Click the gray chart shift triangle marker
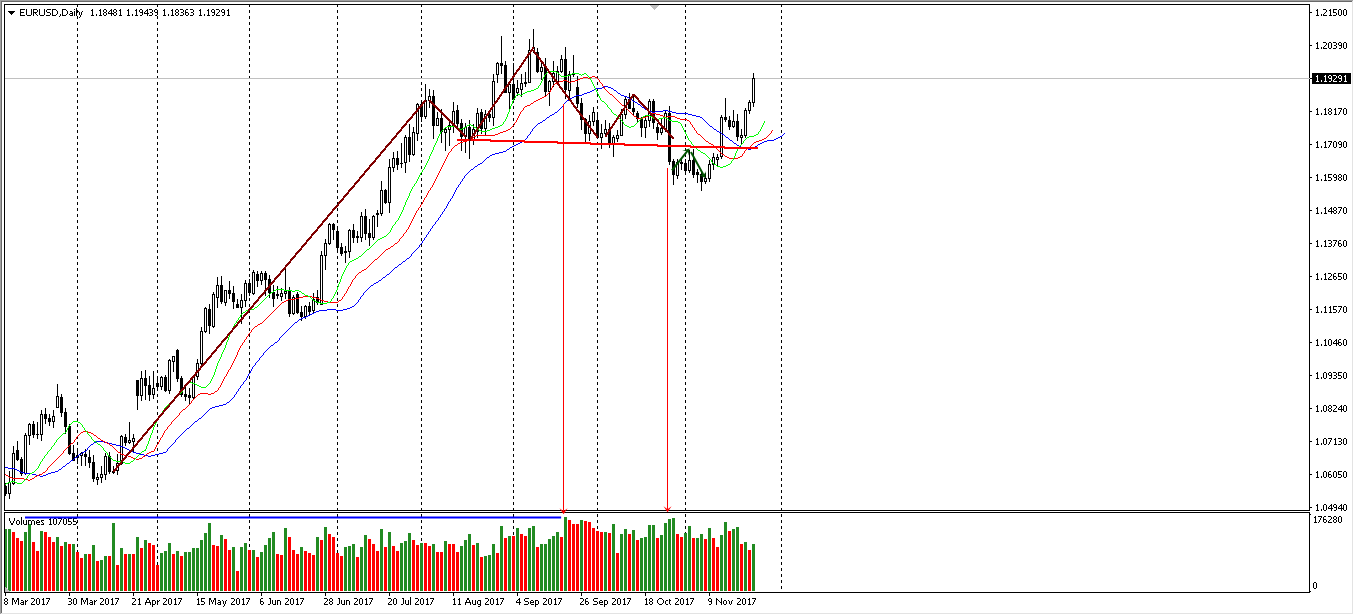This screenshot has height=615, width=1354. (x=655, y=7)
